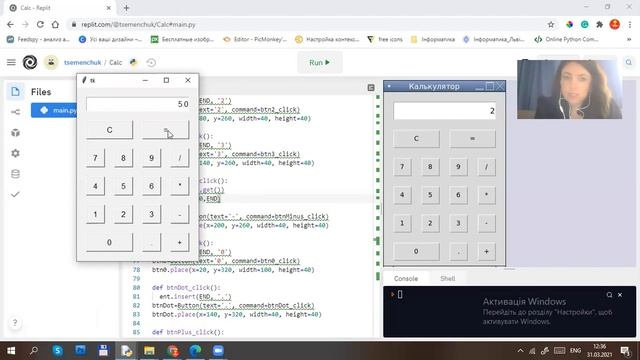The height and width of the screenshot is (360, 640).
Task: Go to the Replit home logo
Action: 30,62
